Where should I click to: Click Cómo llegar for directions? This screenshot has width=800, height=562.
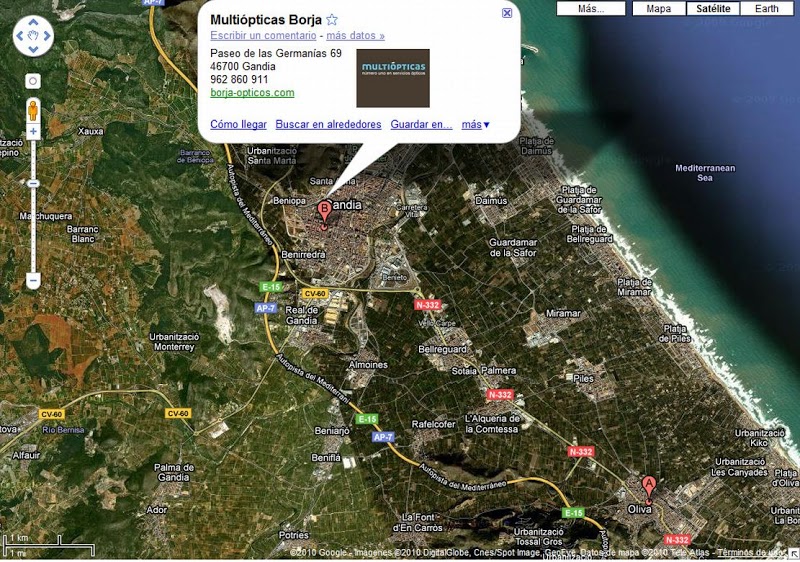point(238,124)
